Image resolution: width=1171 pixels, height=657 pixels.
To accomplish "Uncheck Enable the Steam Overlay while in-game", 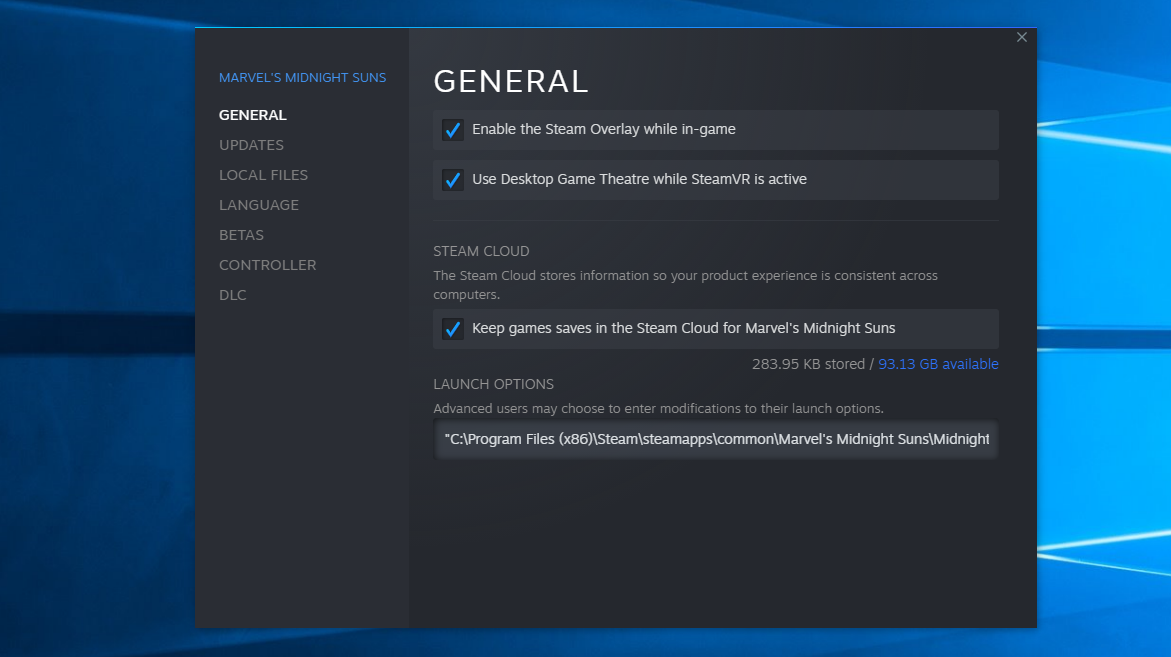I will [x=453, y=130].
